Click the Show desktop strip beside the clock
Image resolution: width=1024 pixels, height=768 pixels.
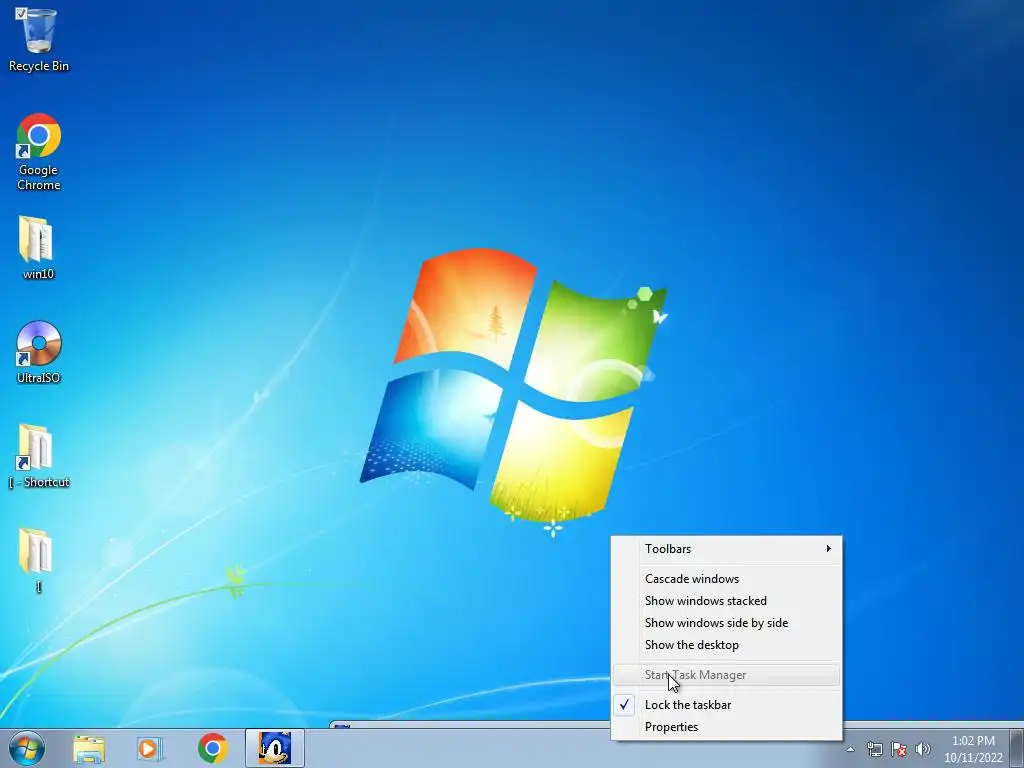[1017, 748]
